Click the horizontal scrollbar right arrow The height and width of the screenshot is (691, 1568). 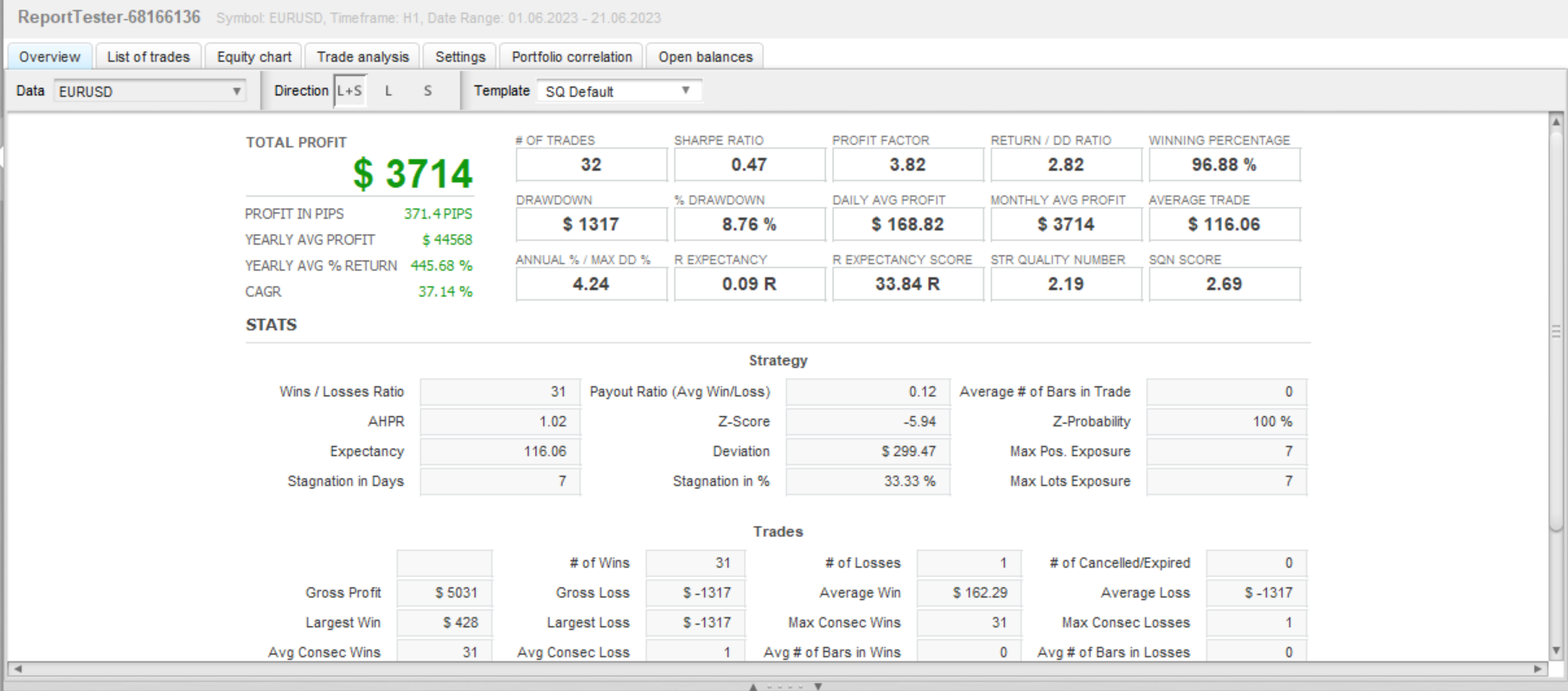click(x=1538, y=669)
